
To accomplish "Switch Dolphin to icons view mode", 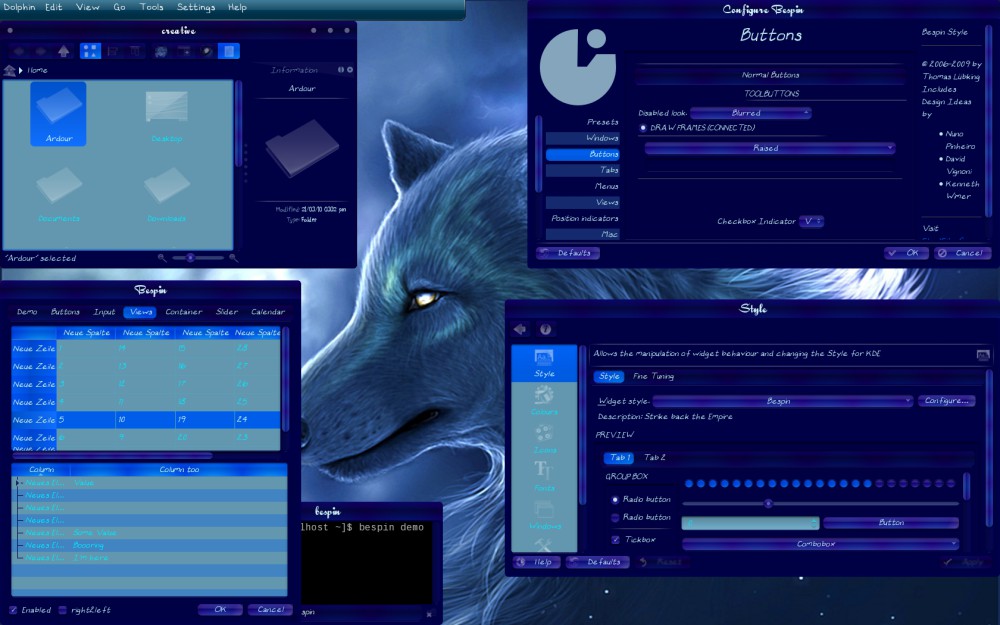I will [x=91, y=51].
